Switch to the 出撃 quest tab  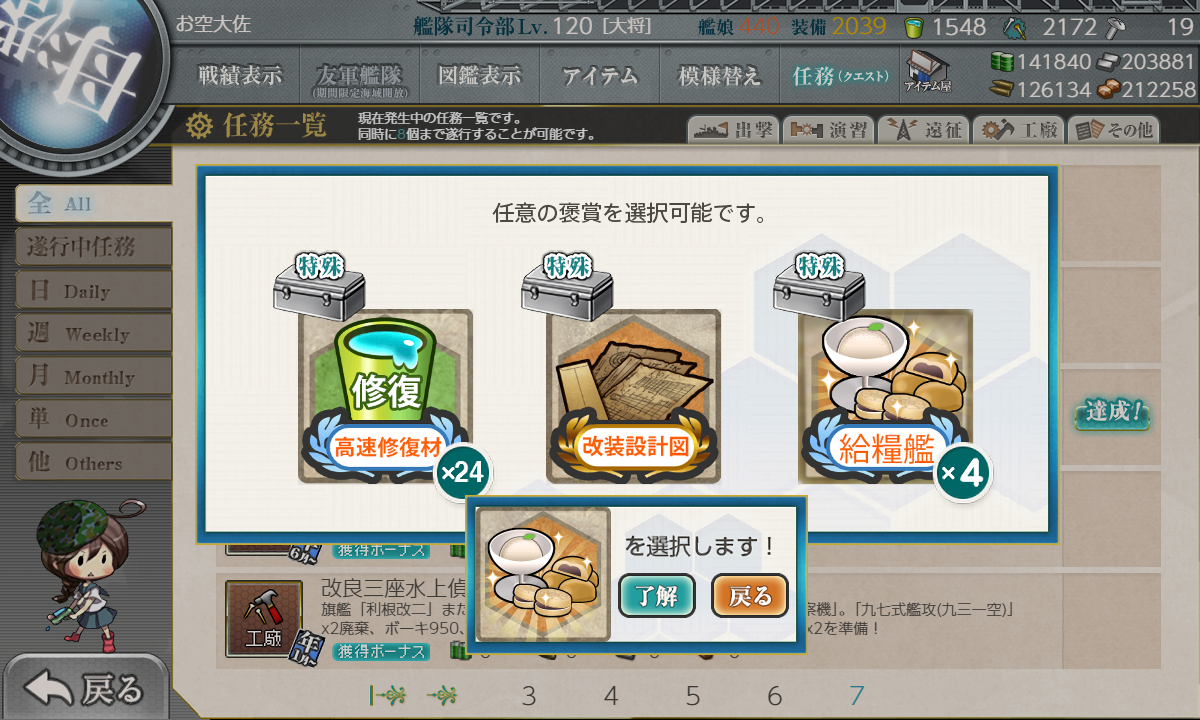(733, 130)
